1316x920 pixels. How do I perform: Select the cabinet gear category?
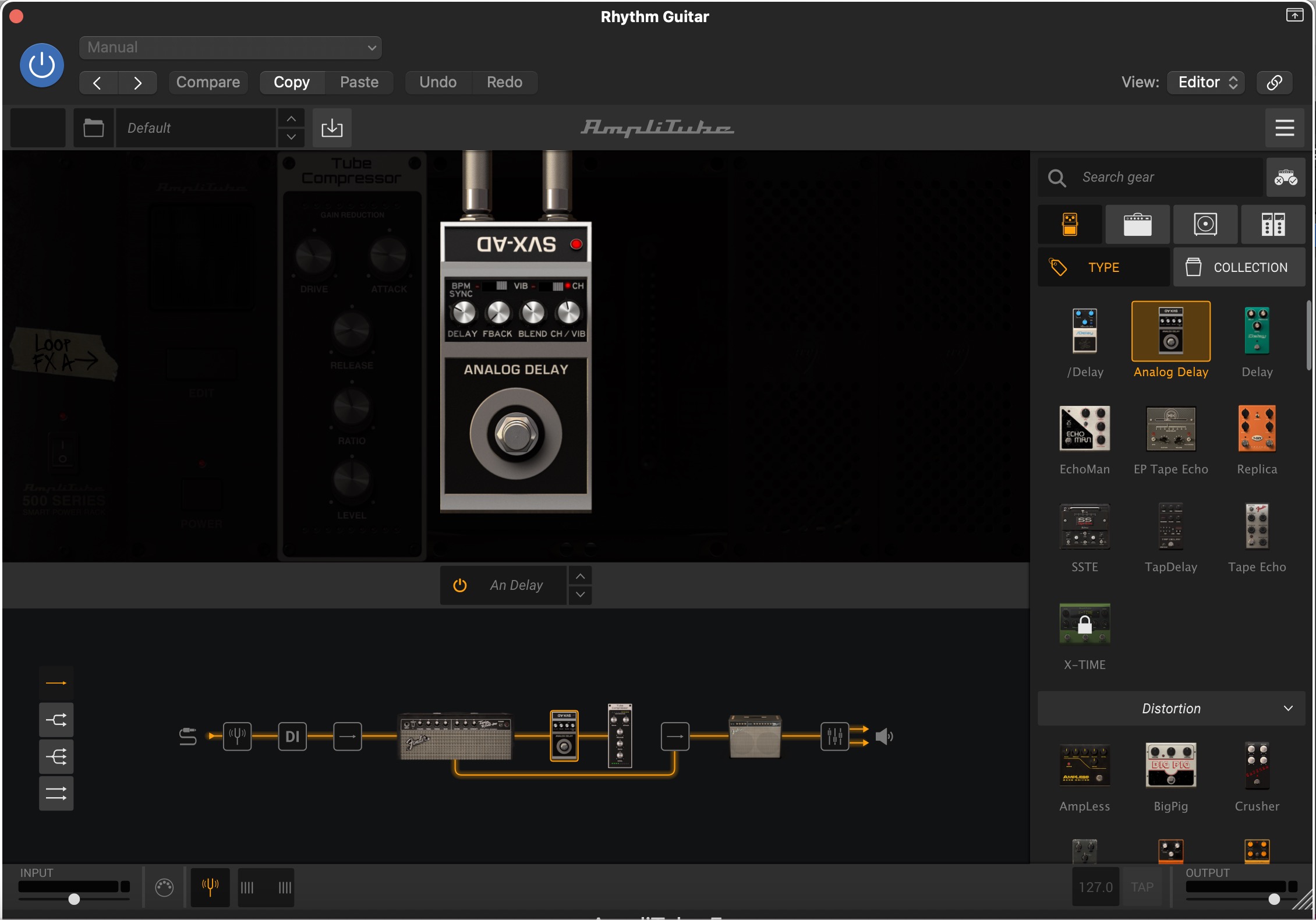click(1205, 224)
